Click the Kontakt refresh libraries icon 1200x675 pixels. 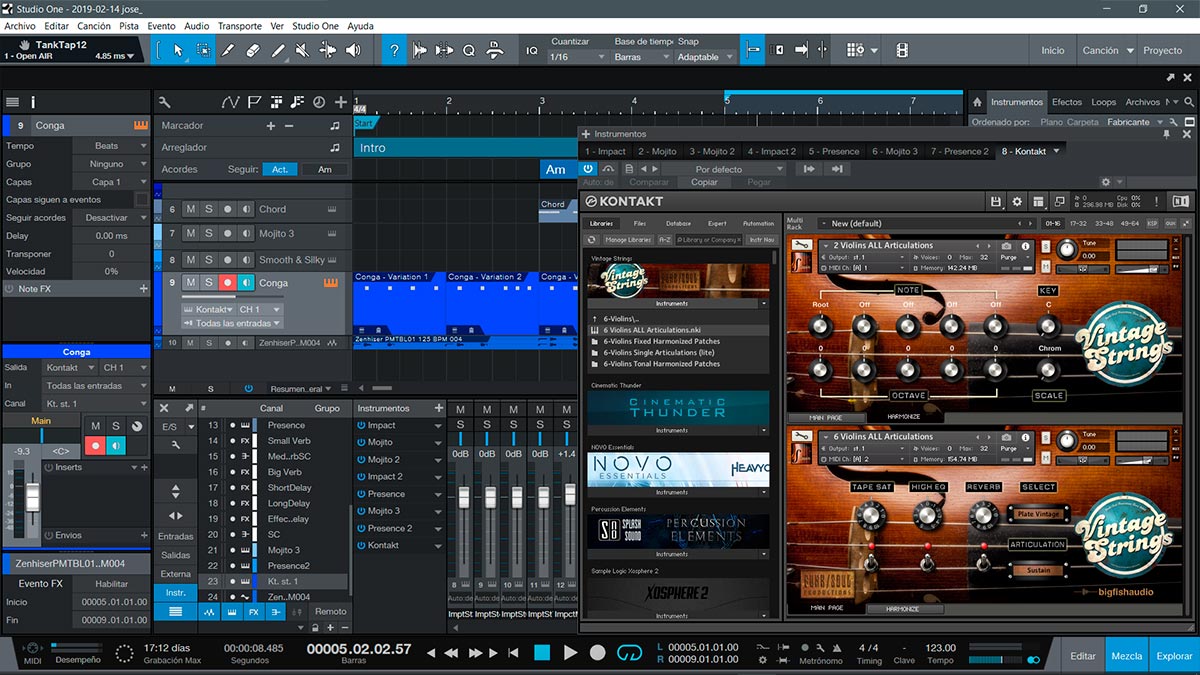coord(591,240)
